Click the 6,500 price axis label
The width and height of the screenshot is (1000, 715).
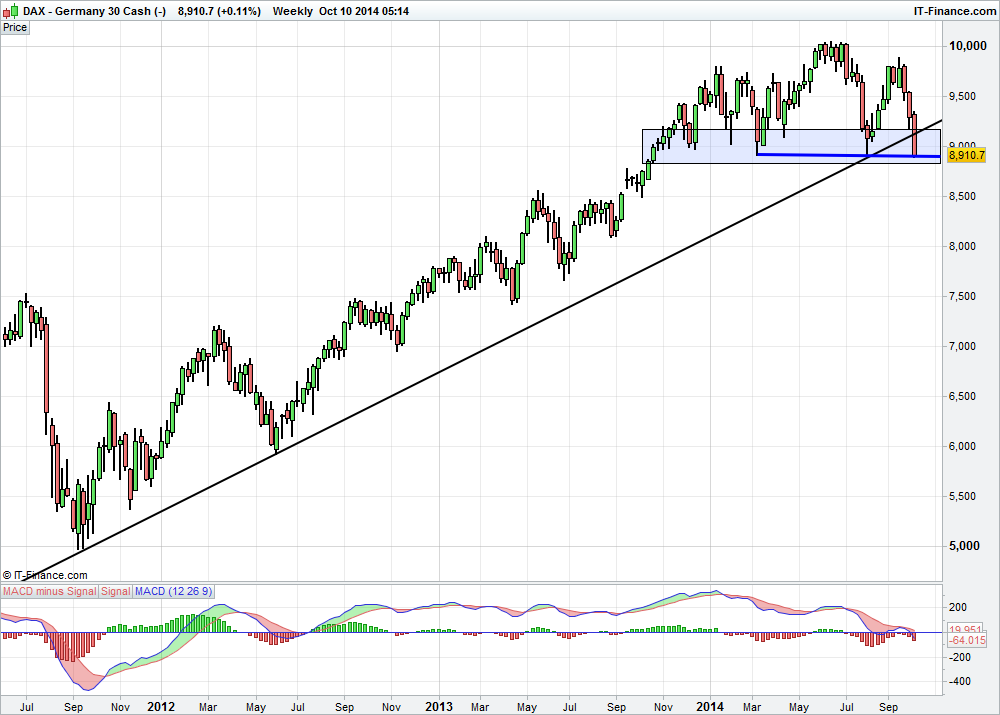962,396
